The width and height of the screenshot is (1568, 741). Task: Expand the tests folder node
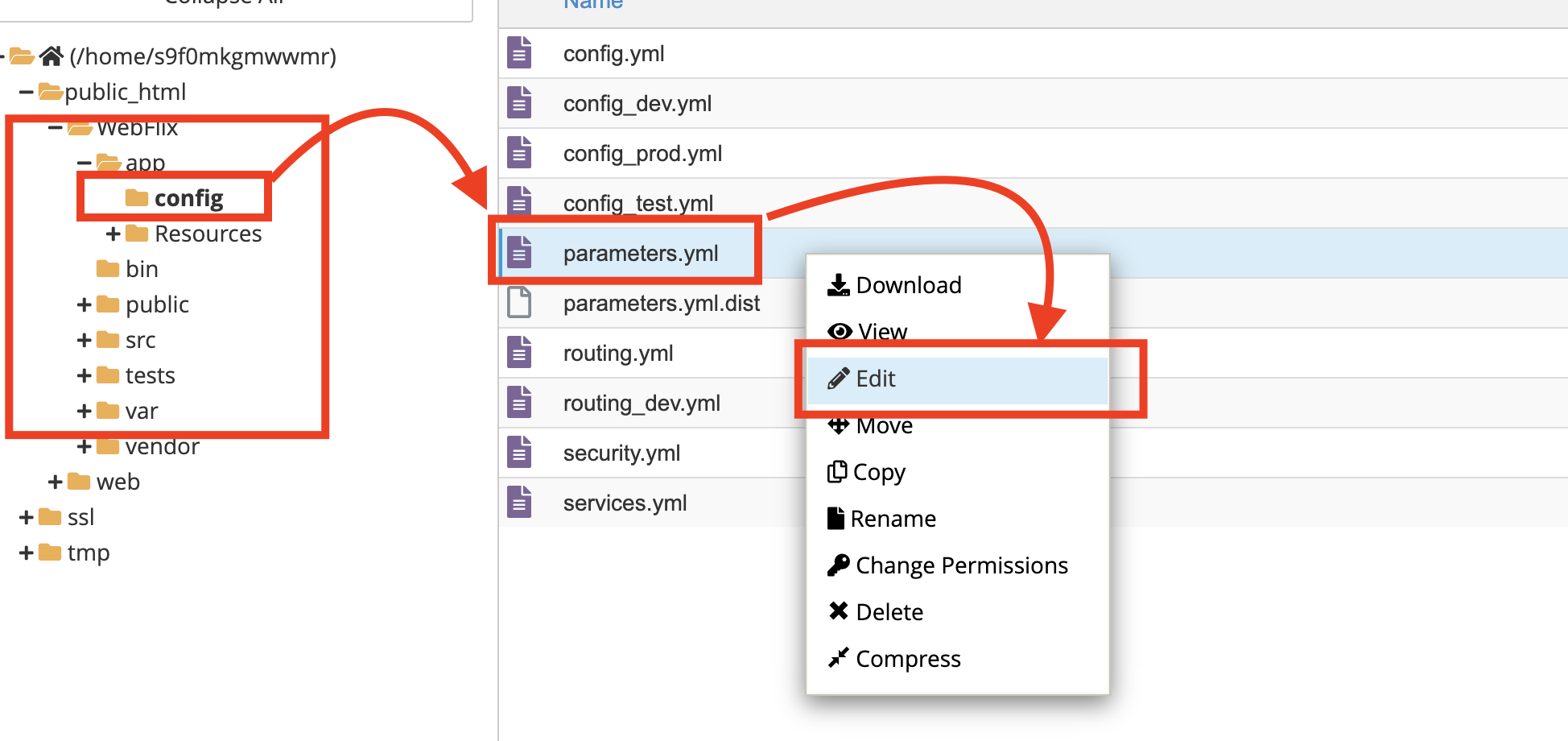(x=84, y=375)
